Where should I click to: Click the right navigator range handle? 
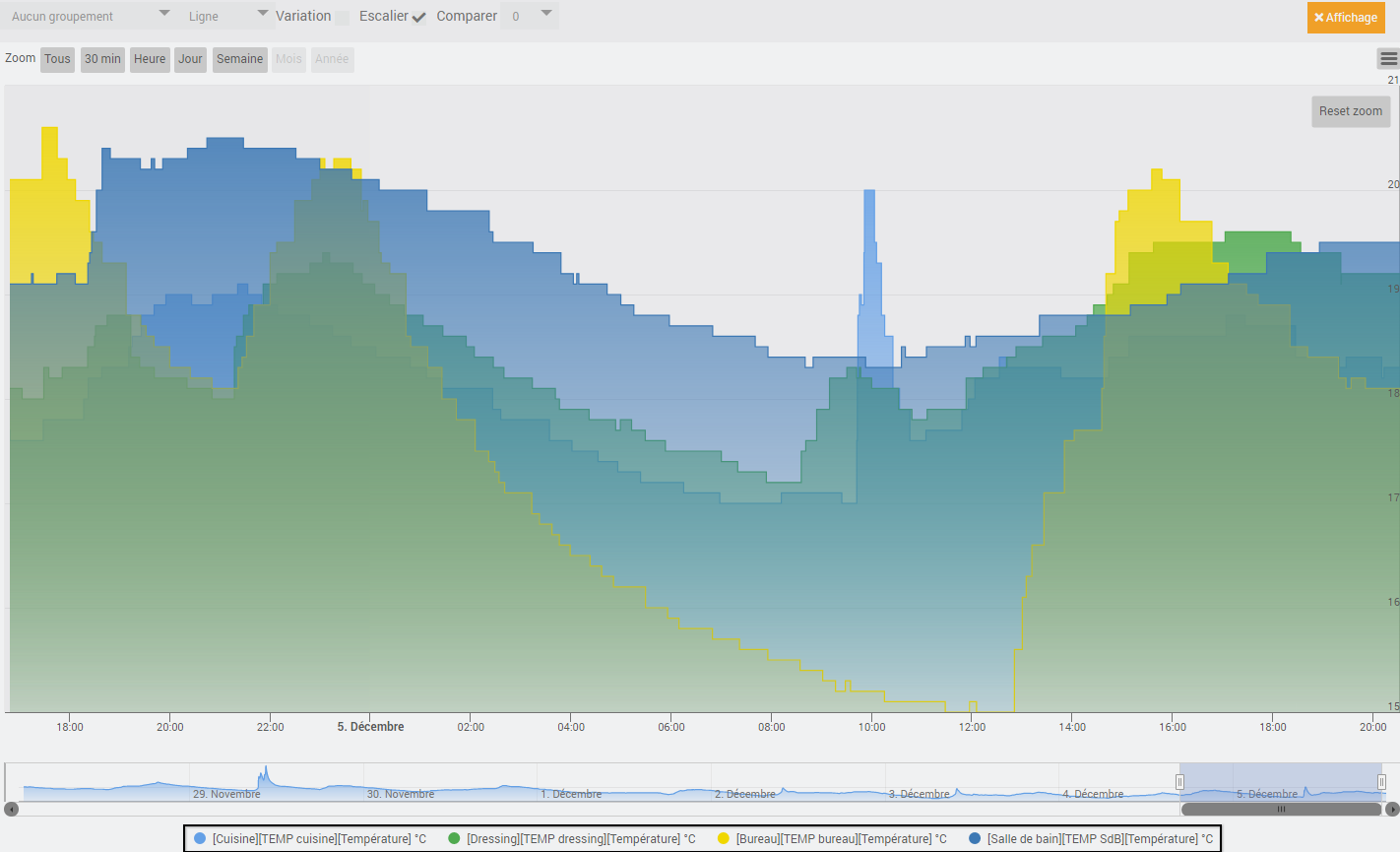pyautogui.click(x=1381, y=782)
